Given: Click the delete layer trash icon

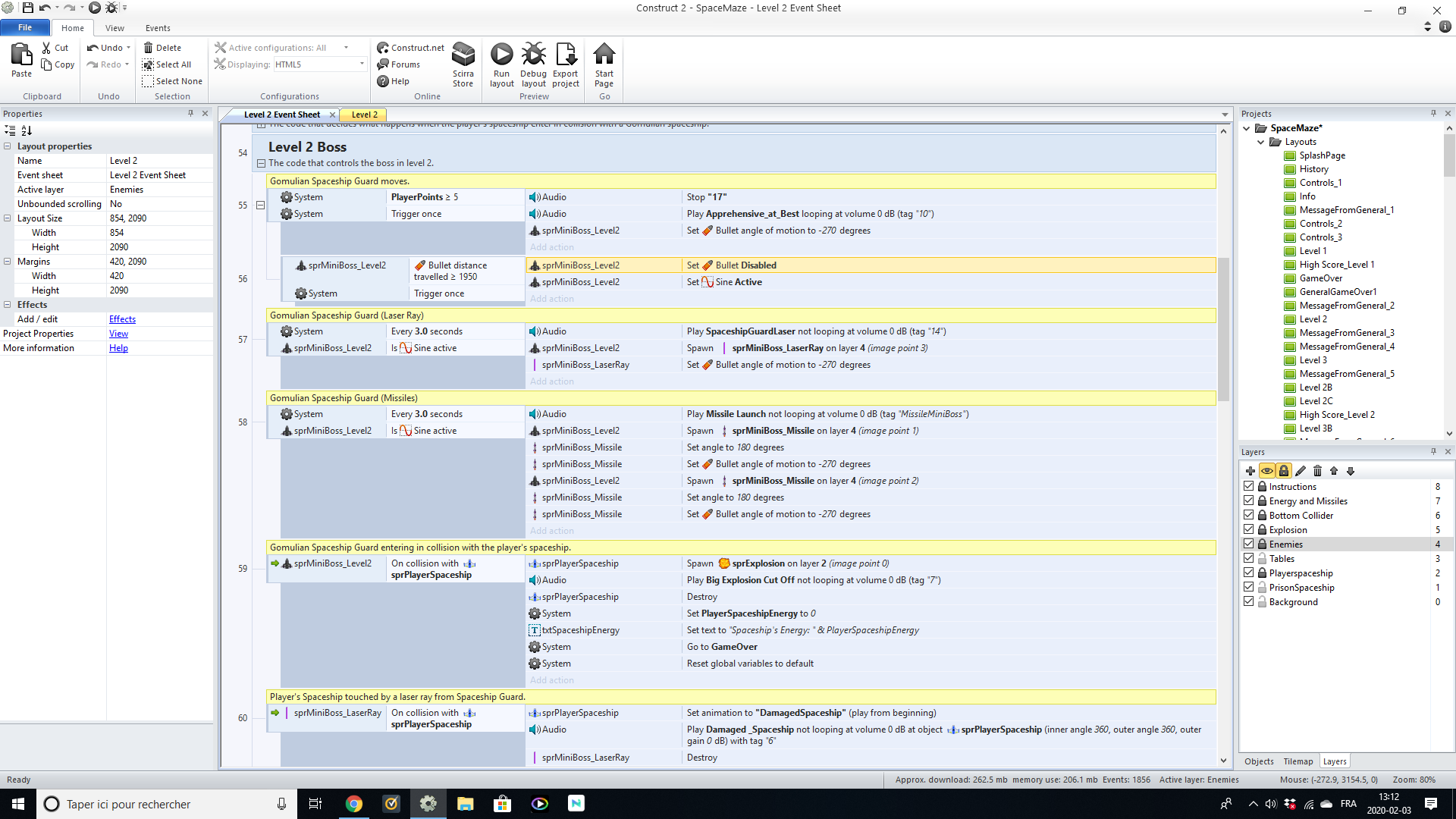Looking at the screenshot, I should tap(1317, 471).
